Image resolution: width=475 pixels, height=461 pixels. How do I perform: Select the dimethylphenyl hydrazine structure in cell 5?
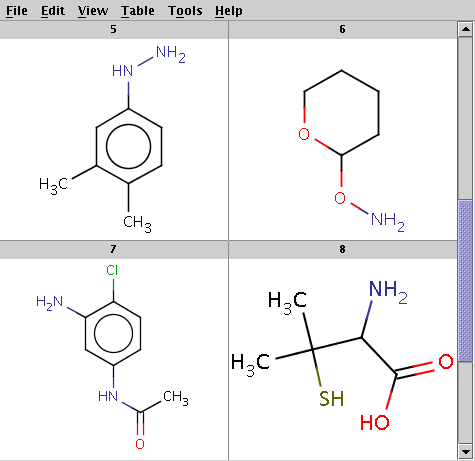tap(112, 139)
